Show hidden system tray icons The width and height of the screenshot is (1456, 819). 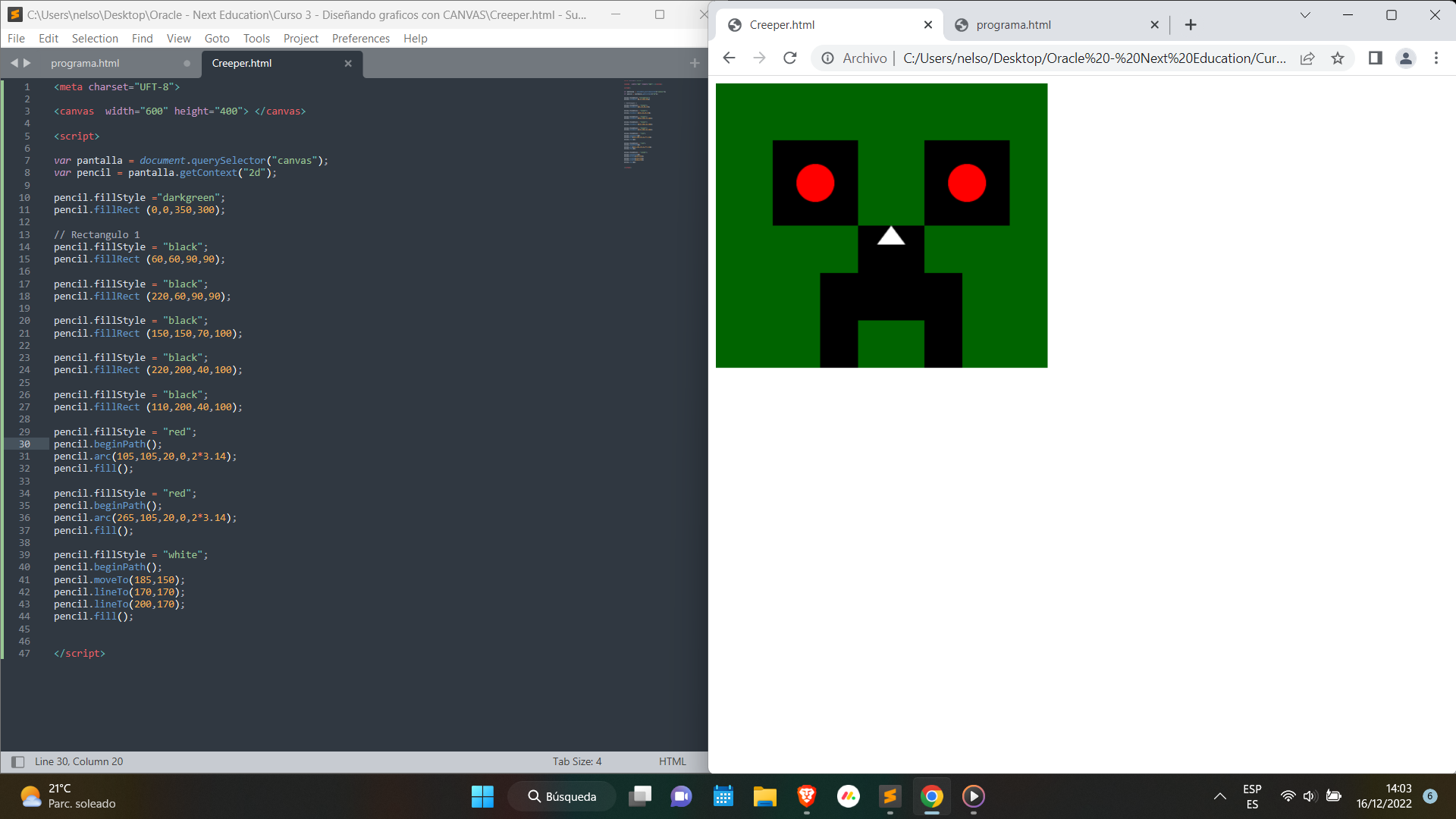pos(1219,796)
